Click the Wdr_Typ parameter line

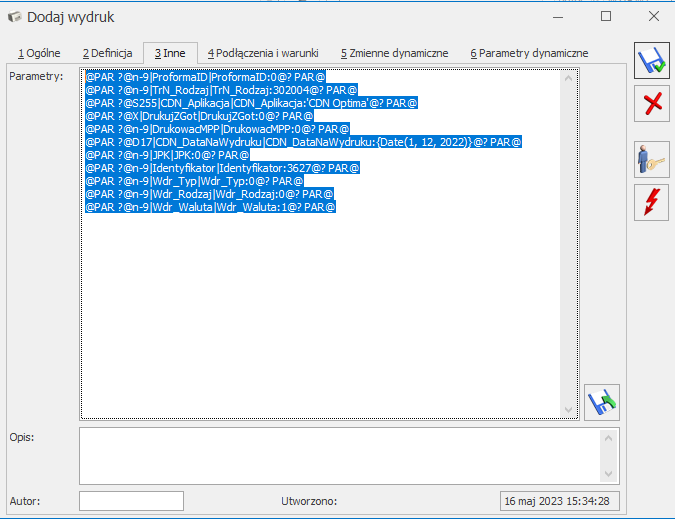[x=195, y=181]
